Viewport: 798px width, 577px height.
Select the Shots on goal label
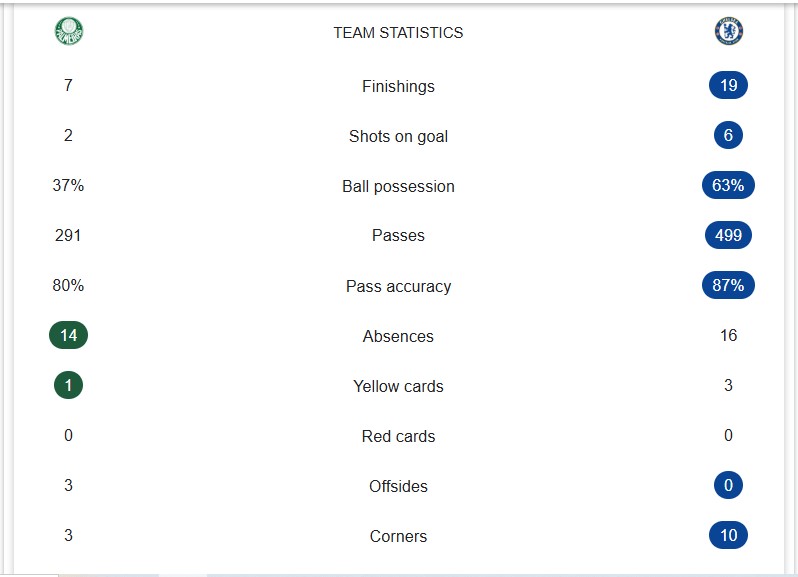point(398,136)
